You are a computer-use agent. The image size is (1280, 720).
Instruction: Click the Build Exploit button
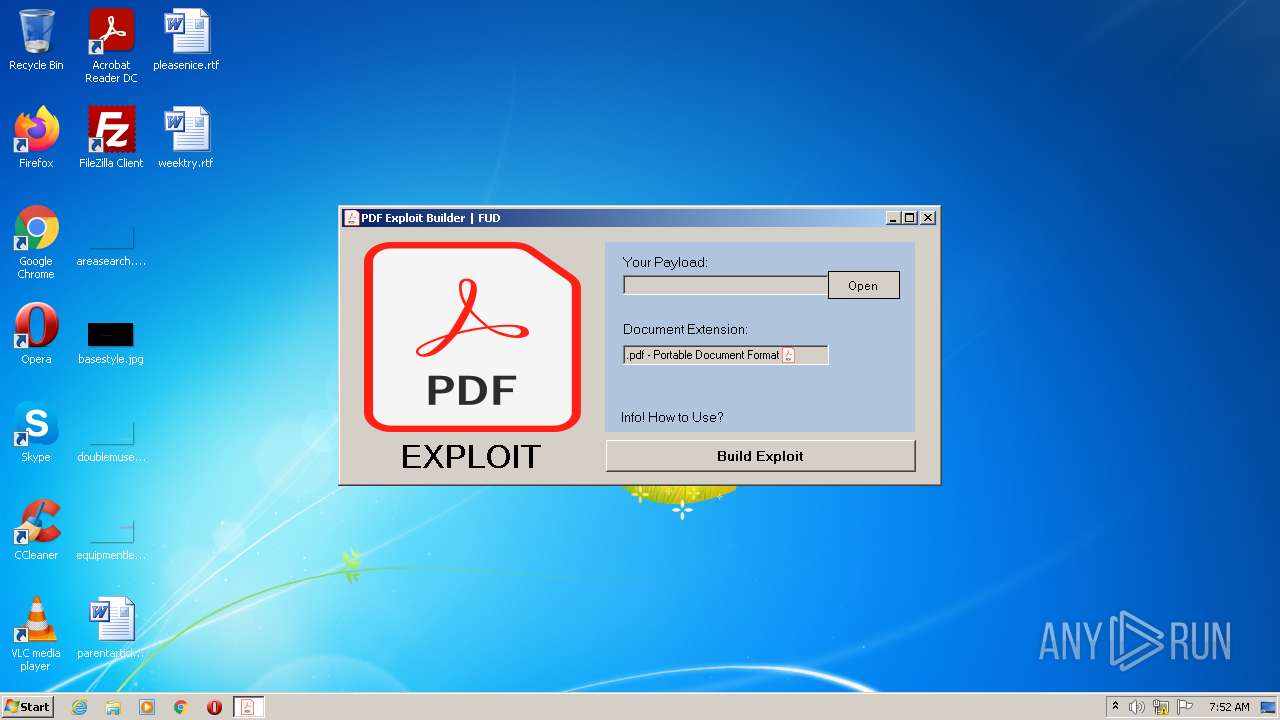tap(760, 456)
